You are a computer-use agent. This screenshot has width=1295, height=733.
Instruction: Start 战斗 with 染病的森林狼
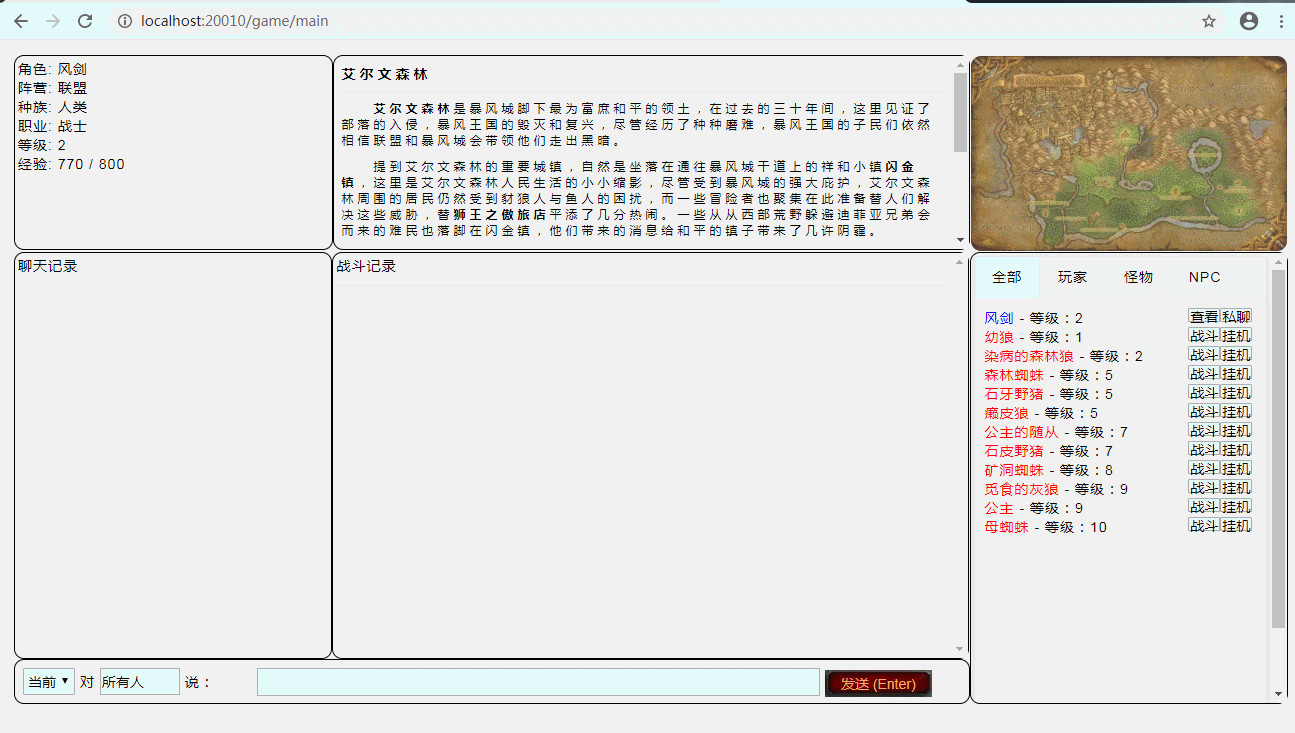(1204, 354)
